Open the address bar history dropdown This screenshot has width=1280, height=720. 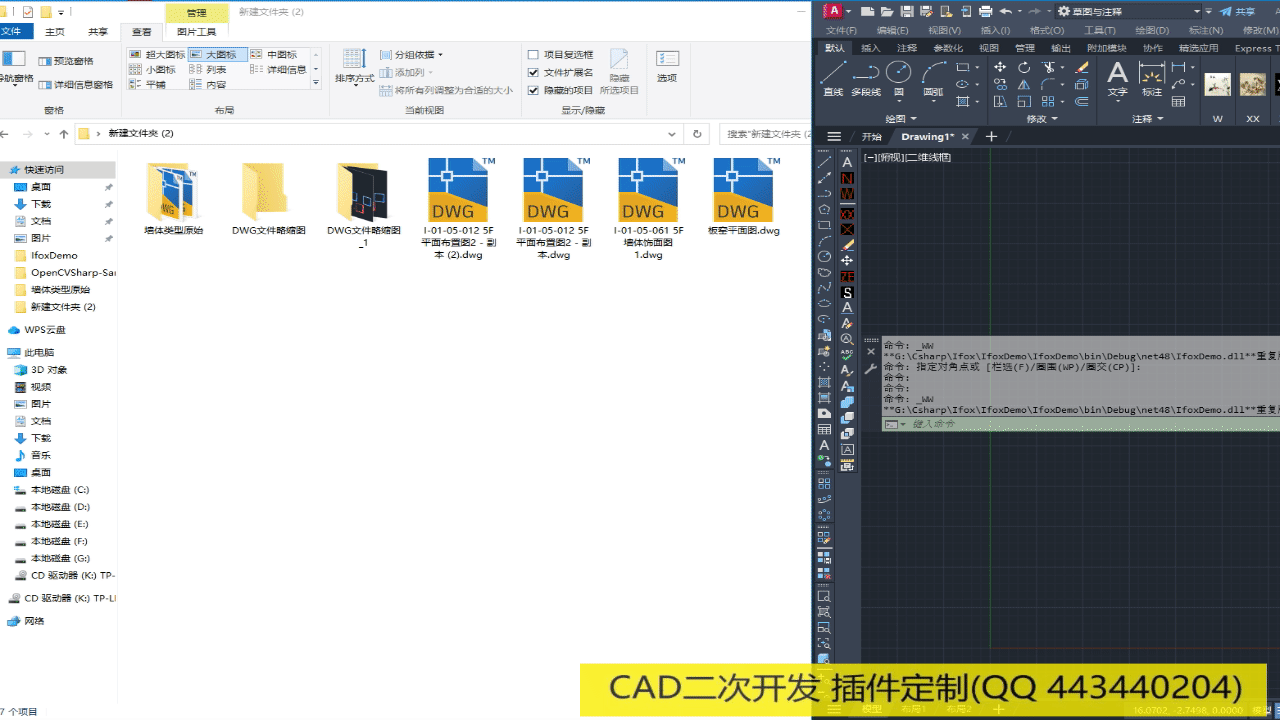(671, 133)
